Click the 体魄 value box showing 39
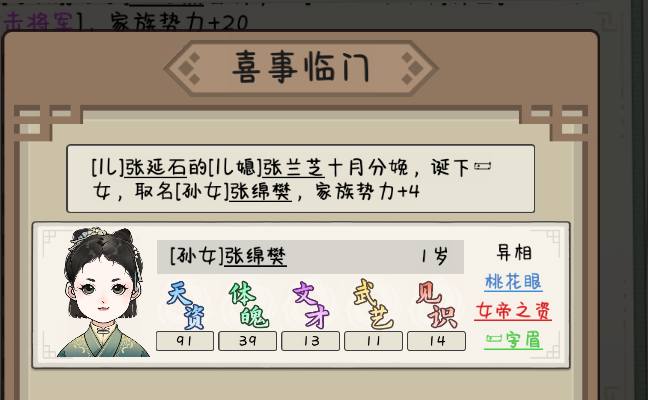This screenshot has height=400, width=648. [x=248, y=341]
